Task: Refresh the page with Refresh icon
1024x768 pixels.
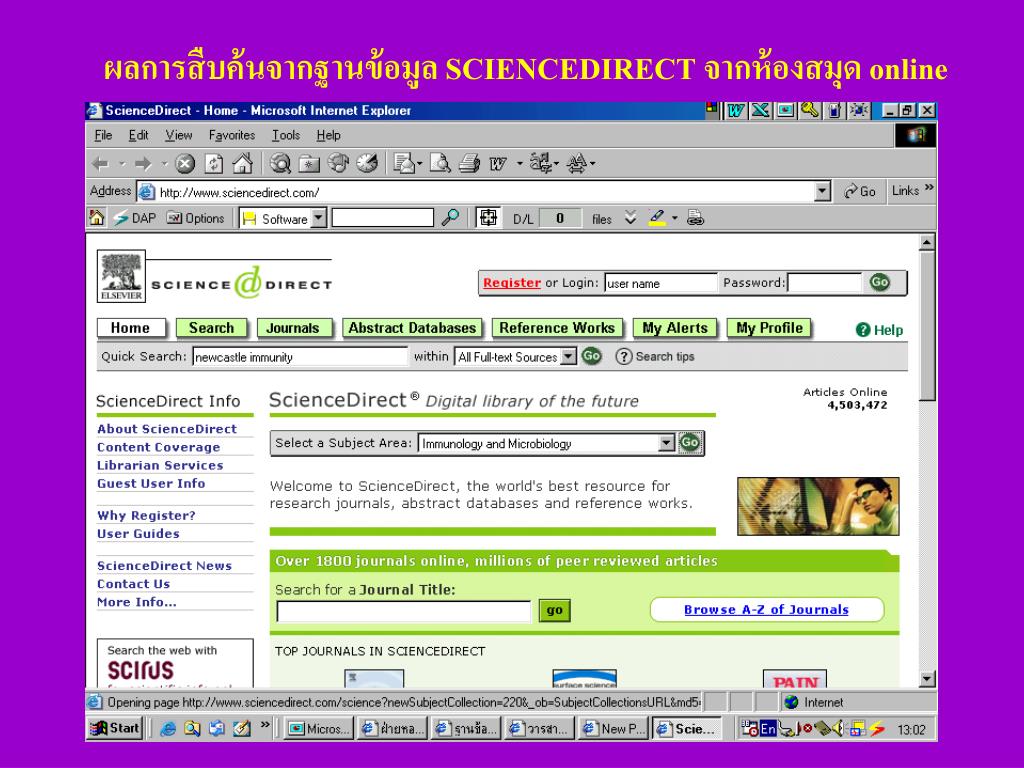Action: click(214, 163)
